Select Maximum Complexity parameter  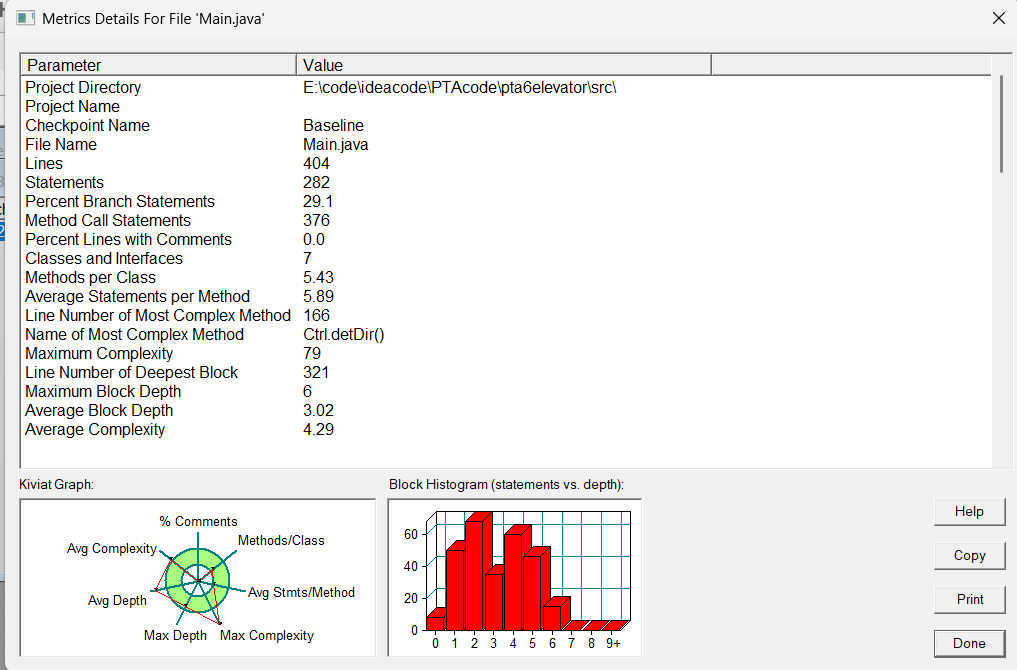tap(99, 353)
